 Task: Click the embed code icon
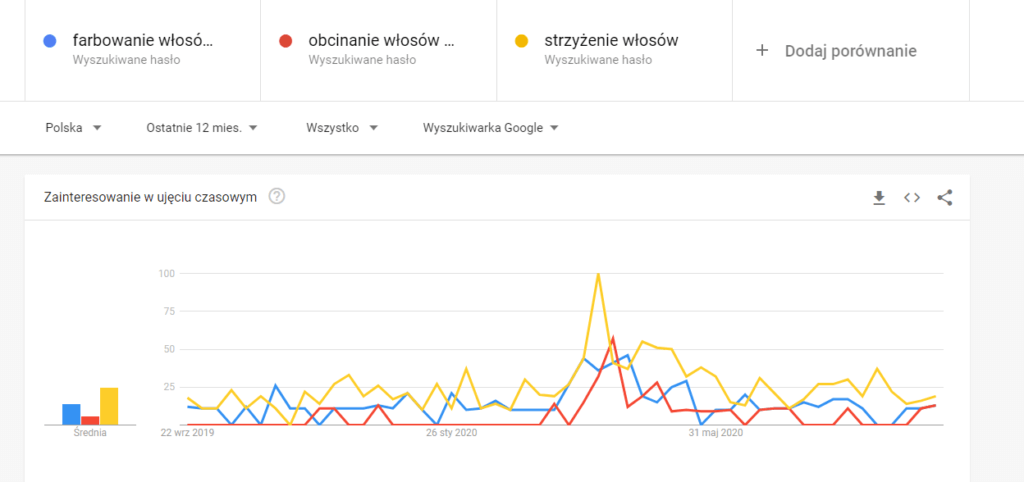click(x=911, y=198)
